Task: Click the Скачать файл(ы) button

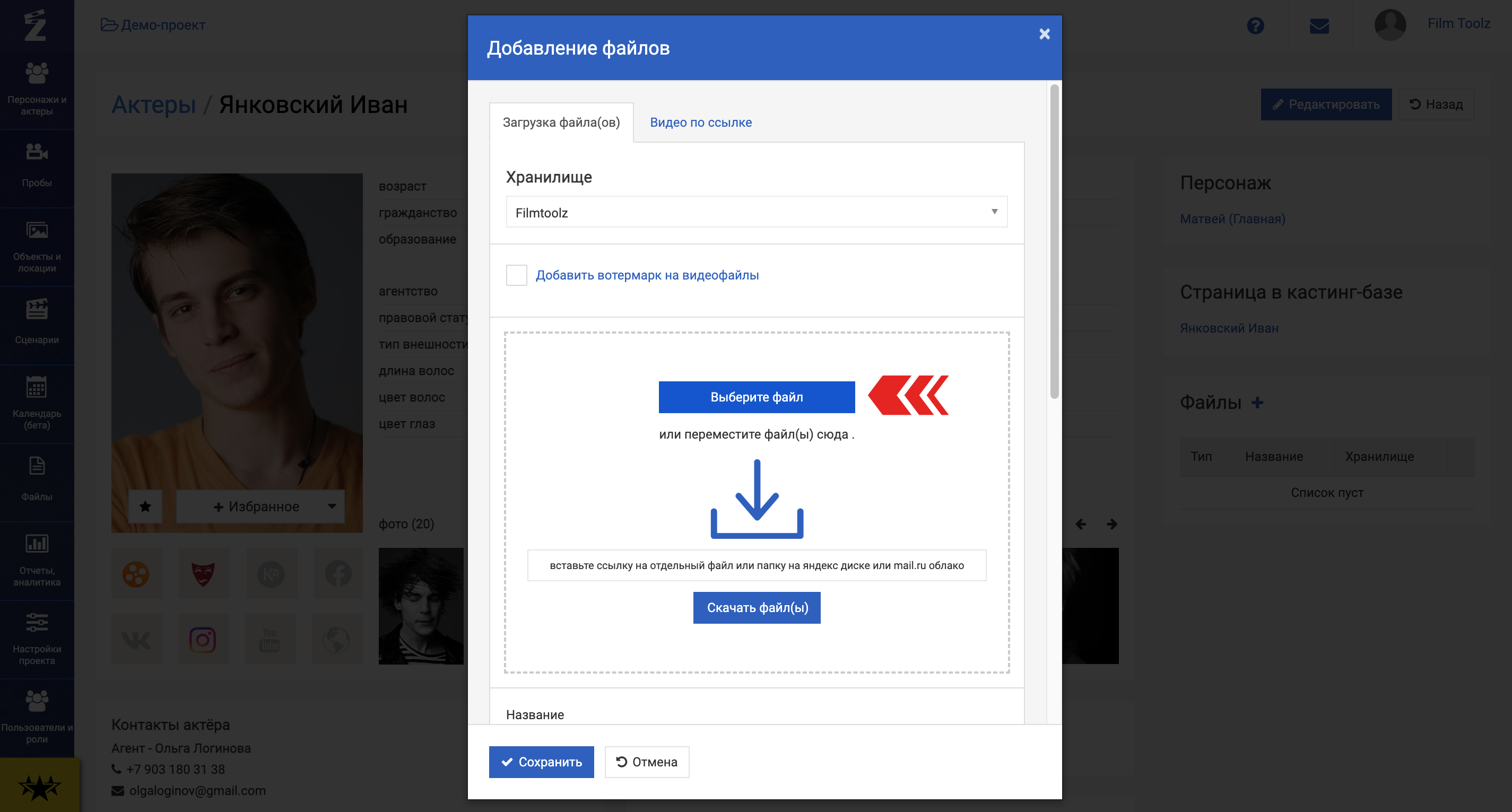Action: tap(757, 608)
